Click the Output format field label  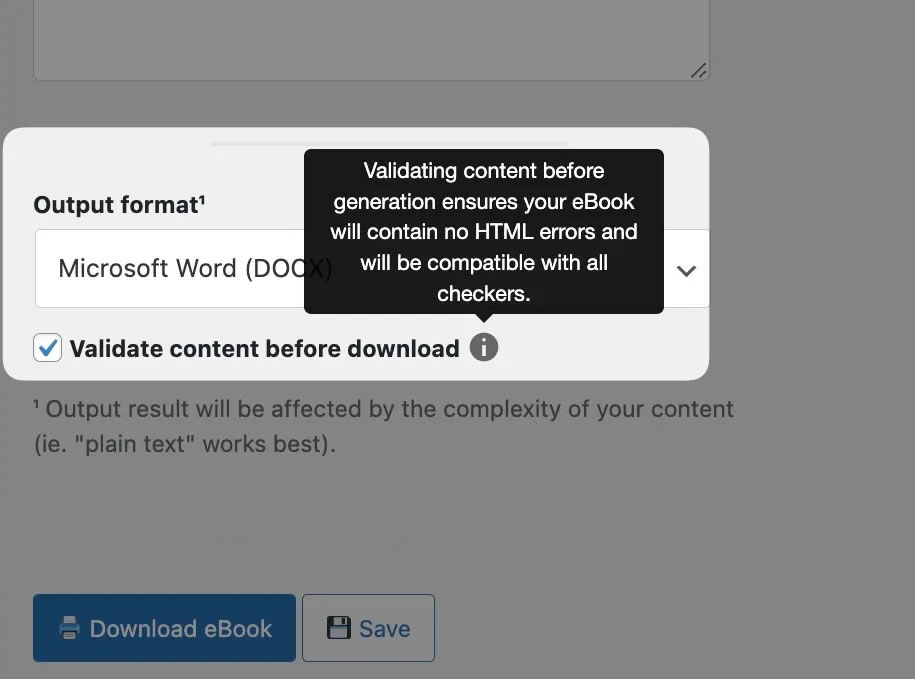[116, 205]
